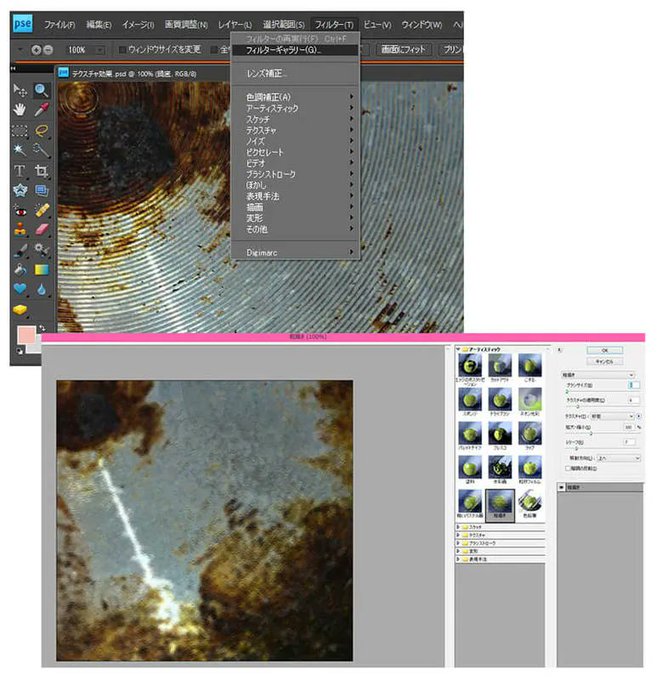Select the Magic Wand tool
The height and width of the screenshot is (680, 657).
[20, 150]
